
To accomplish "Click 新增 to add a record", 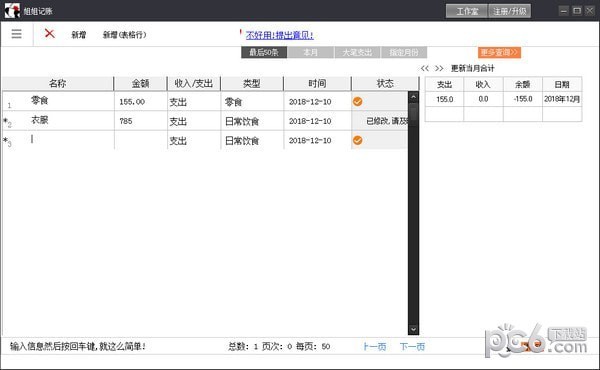I will [x=78, y=35].
